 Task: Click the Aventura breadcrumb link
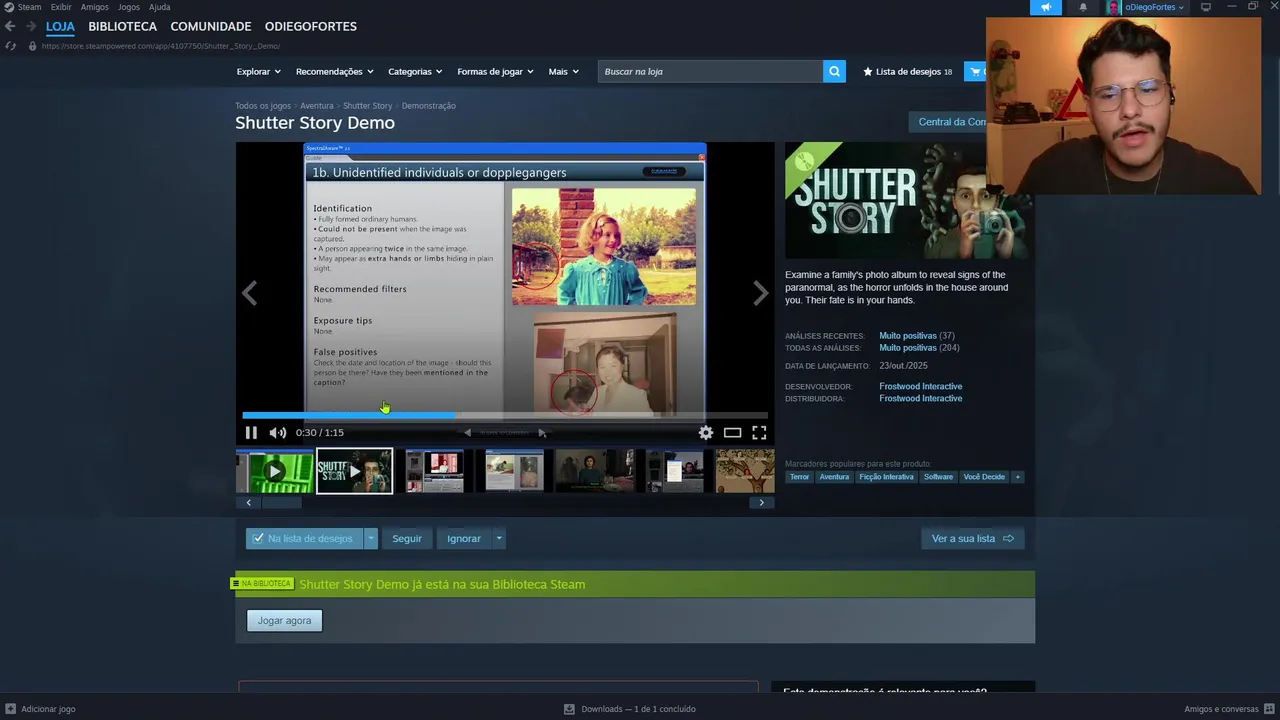pos(317,105)
